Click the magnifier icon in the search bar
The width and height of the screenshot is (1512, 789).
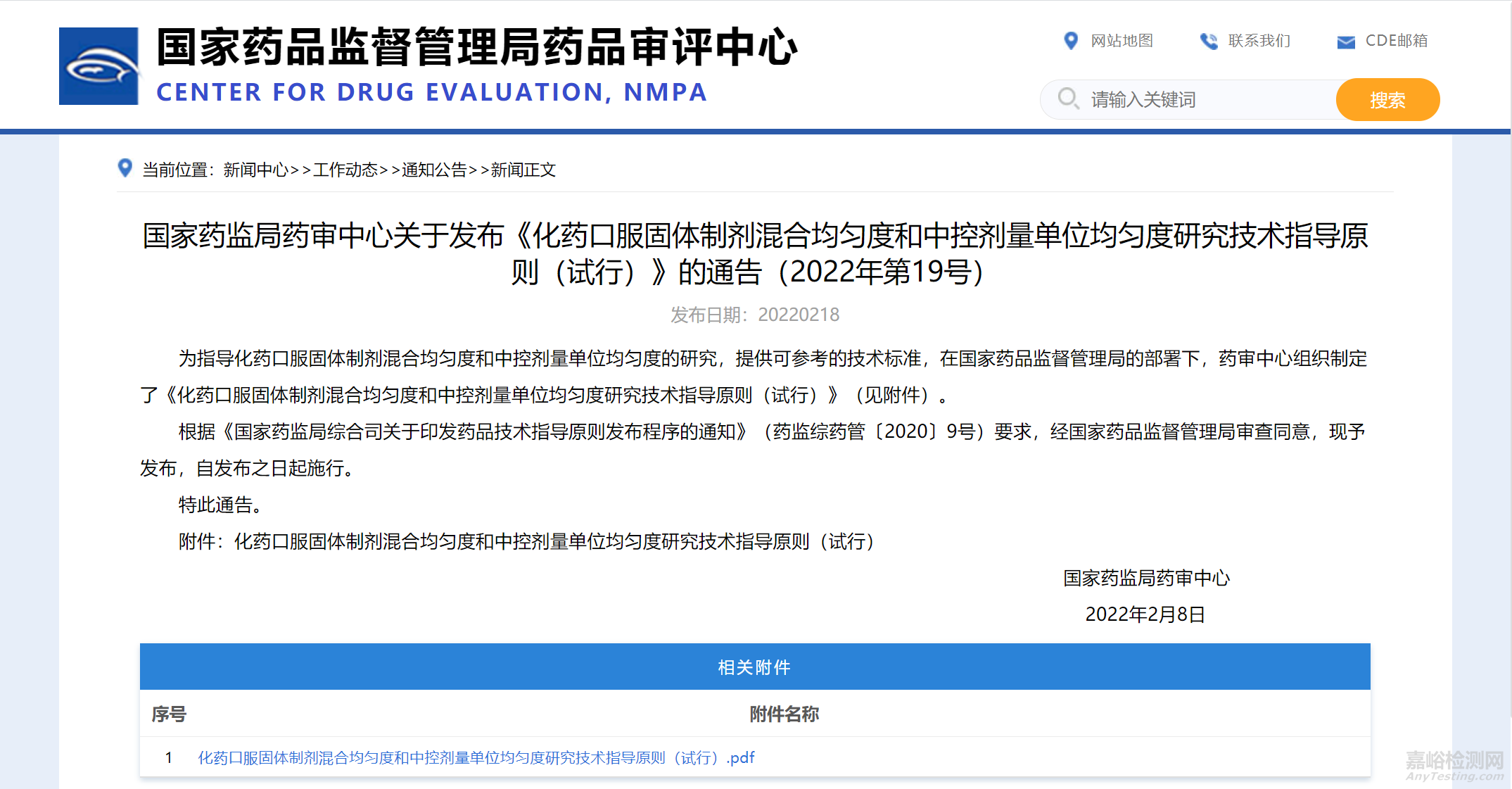pos(1068,99)
